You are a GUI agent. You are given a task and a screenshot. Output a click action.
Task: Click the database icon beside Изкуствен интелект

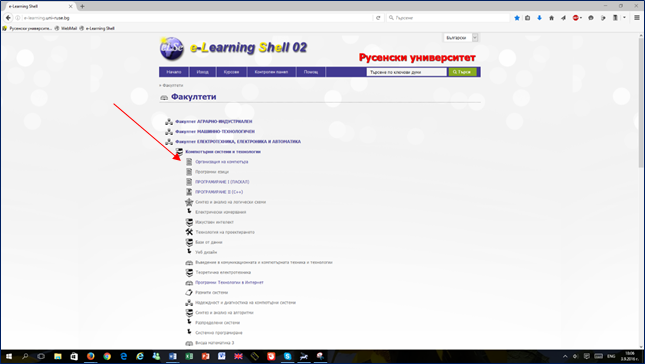[189, 222]
